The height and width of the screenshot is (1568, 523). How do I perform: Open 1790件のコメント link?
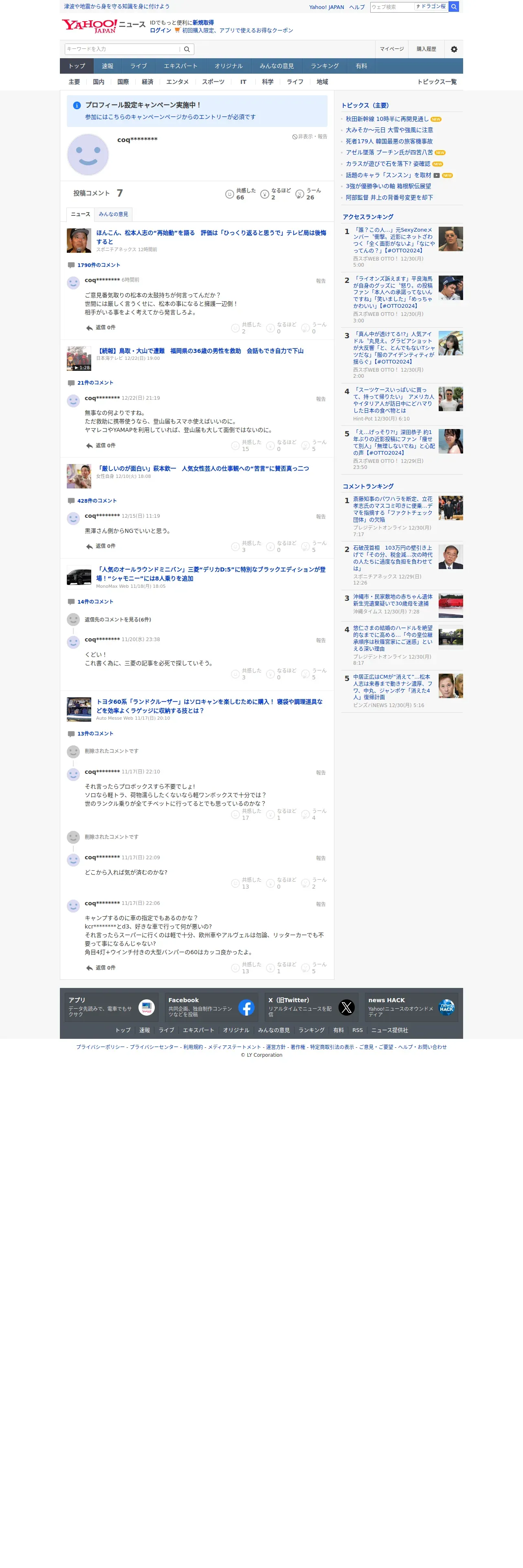(99, 265)
